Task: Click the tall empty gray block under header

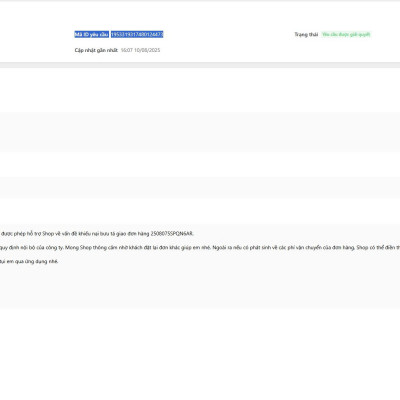Action: 200,132
